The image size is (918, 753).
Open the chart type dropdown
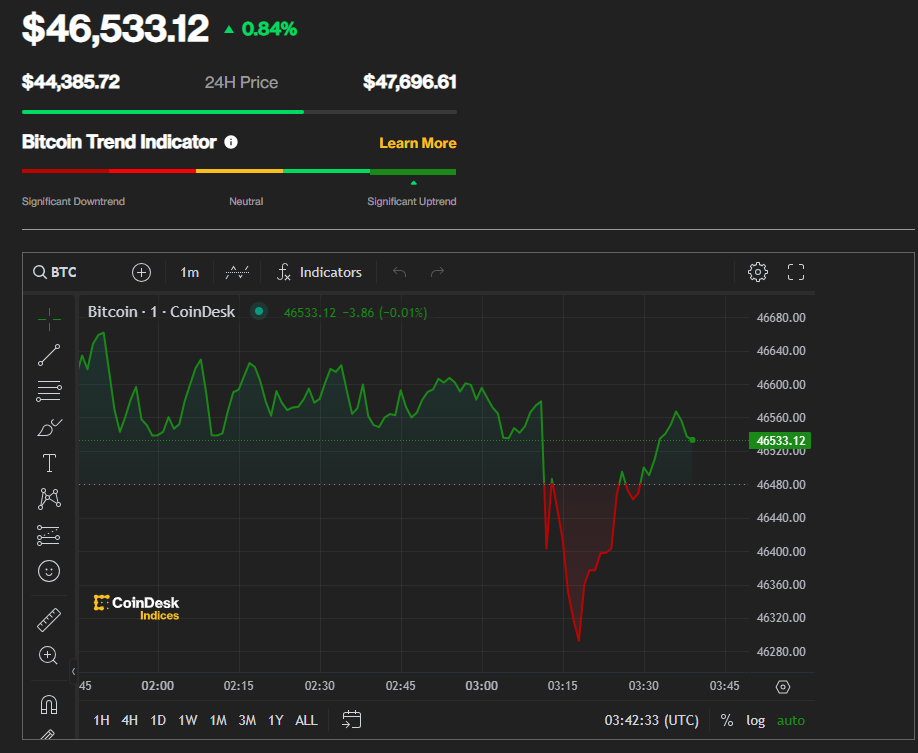tap(237, 272)
